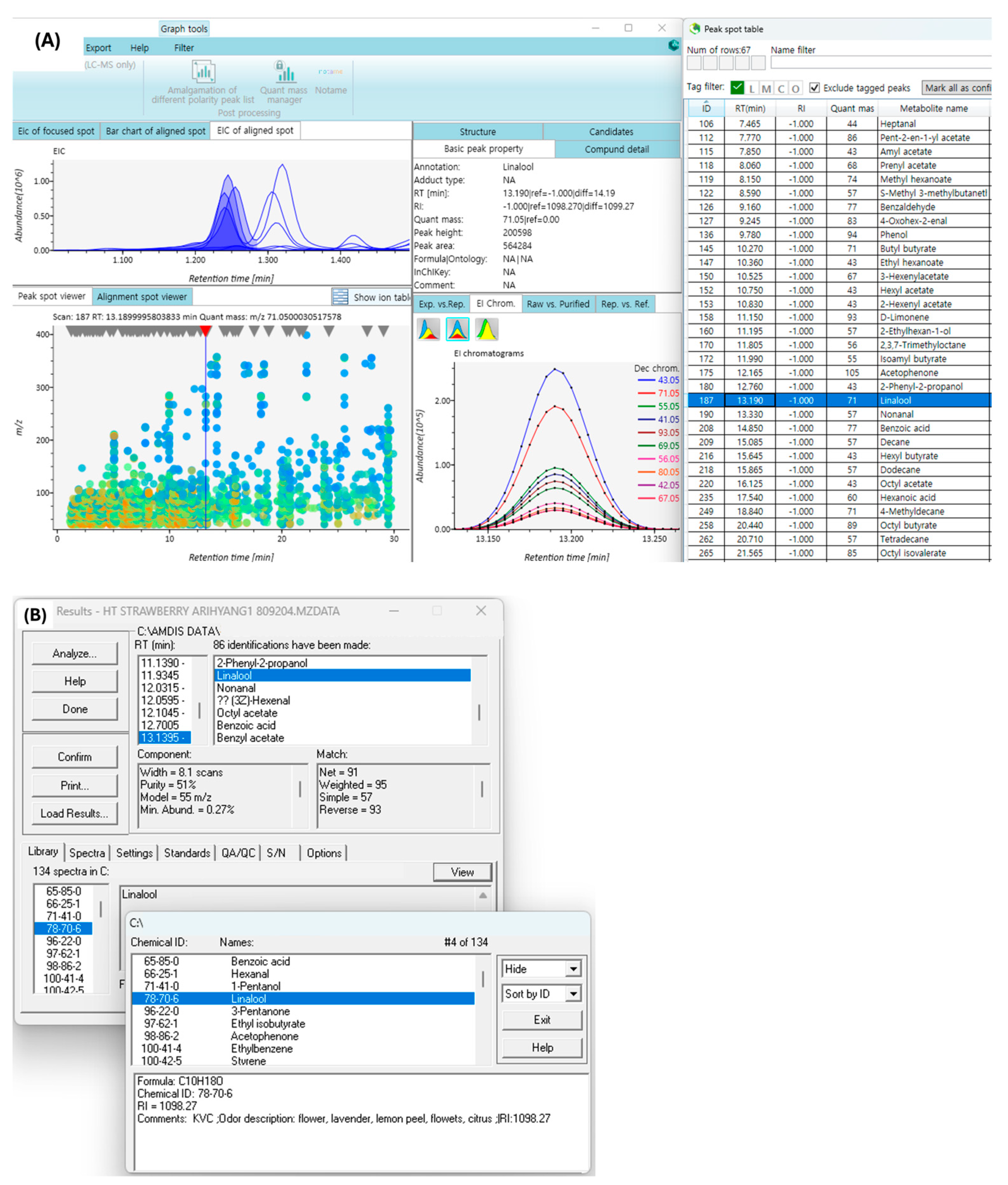Expand the Sort by ID dropdown
The image size is (1008, 1185).
pos(573,994)
